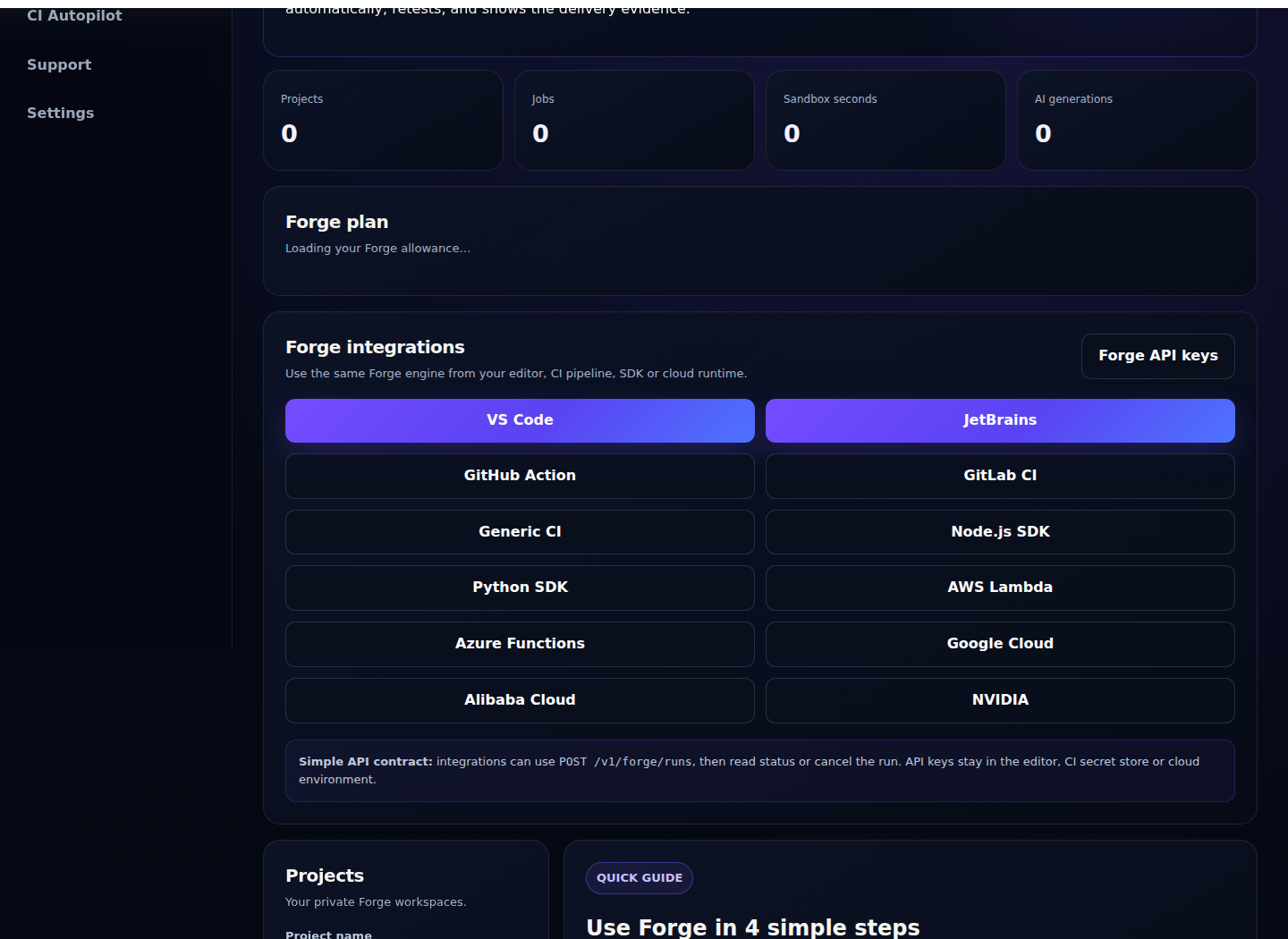Click the Projects section heading
Screen dimensions: 1288x939
(x=325, y=876)
